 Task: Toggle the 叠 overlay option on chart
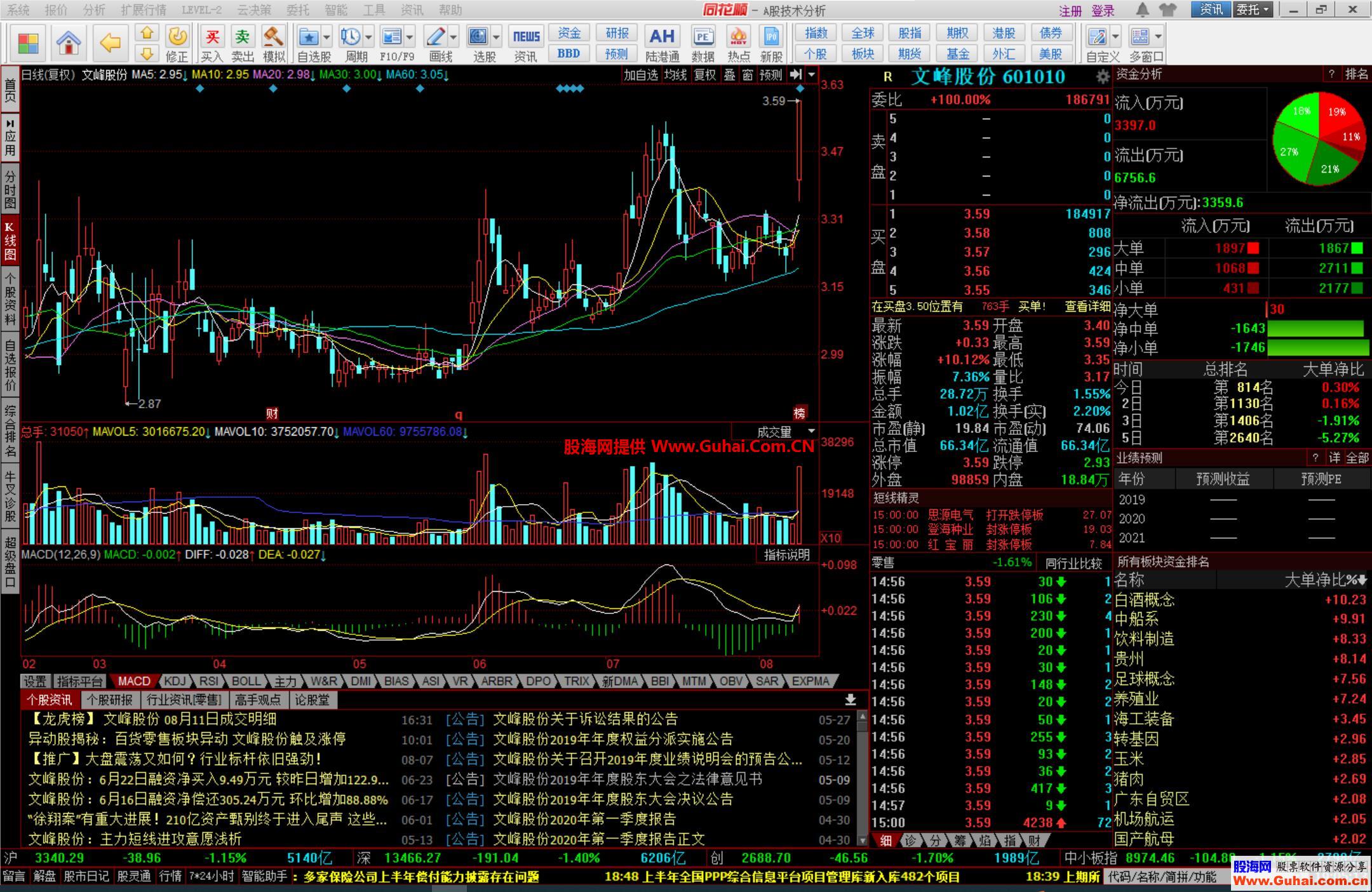pyautogui.click(x=730, y=75)
